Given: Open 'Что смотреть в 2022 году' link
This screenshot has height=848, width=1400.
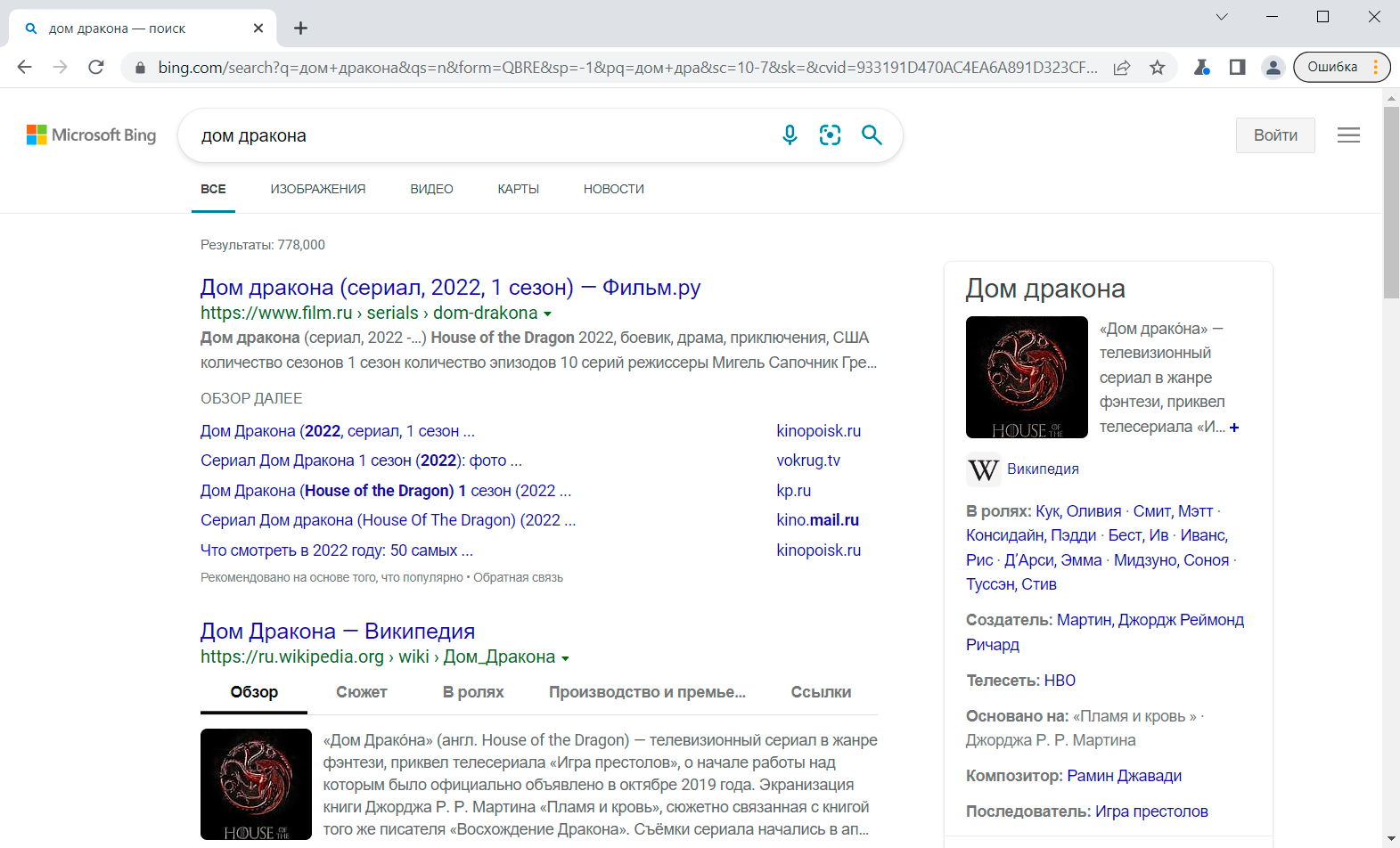Looking at the screenshot, I should (336, 550).
